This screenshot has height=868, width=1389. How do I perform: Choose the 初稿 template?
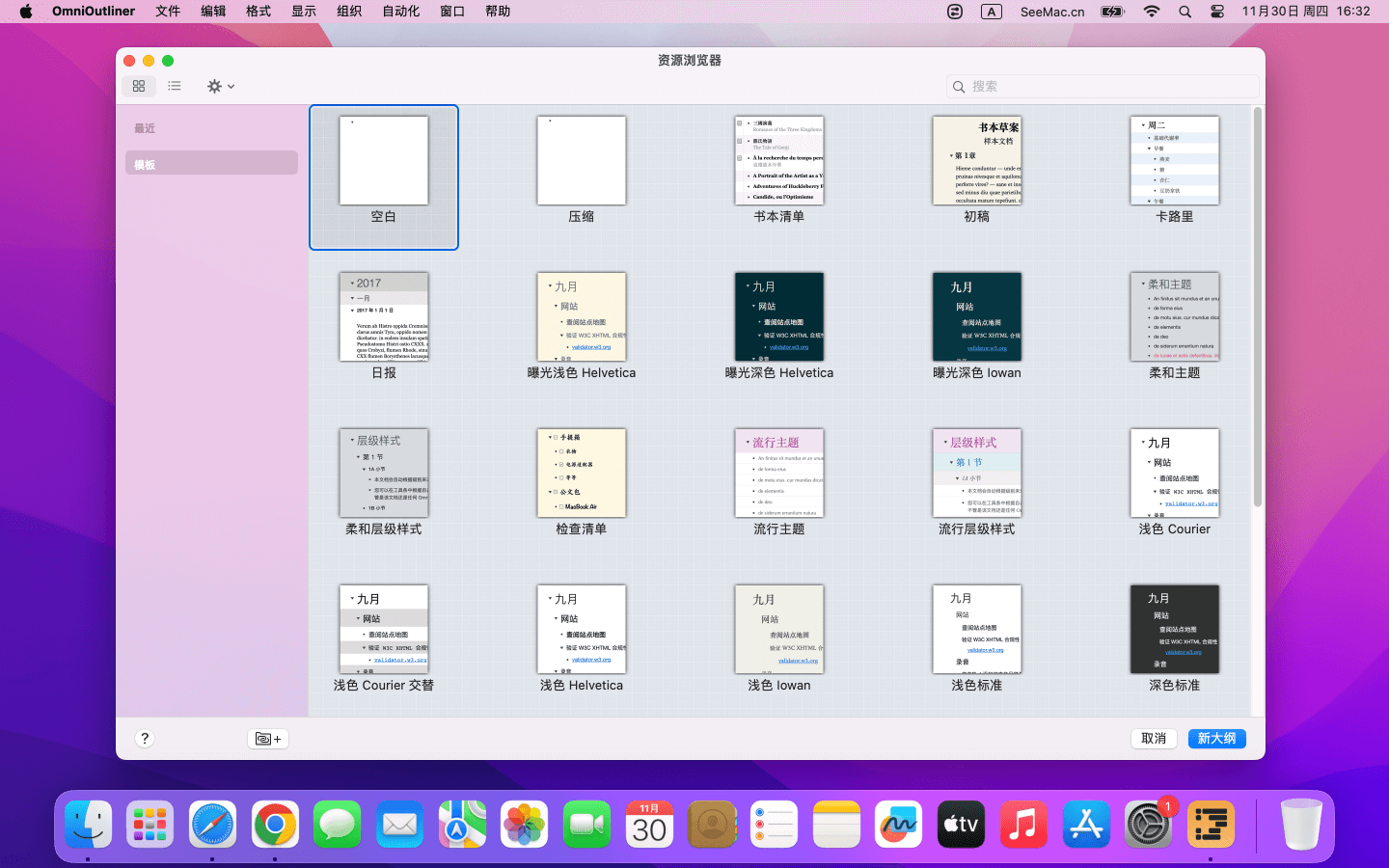(977, 160)
